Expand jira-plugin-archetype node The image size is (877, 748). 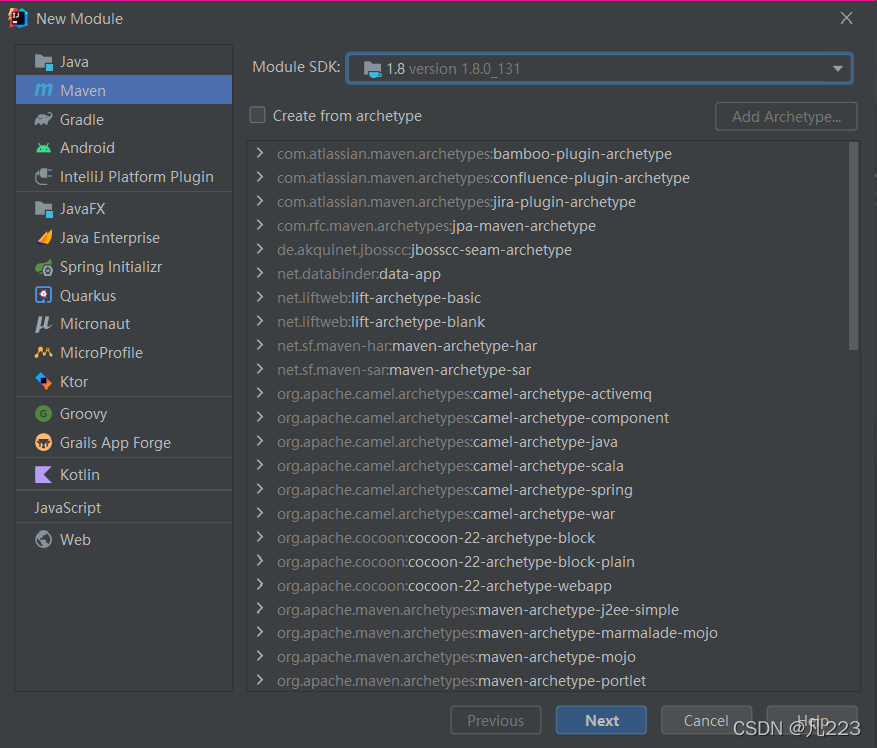point(260,201)
